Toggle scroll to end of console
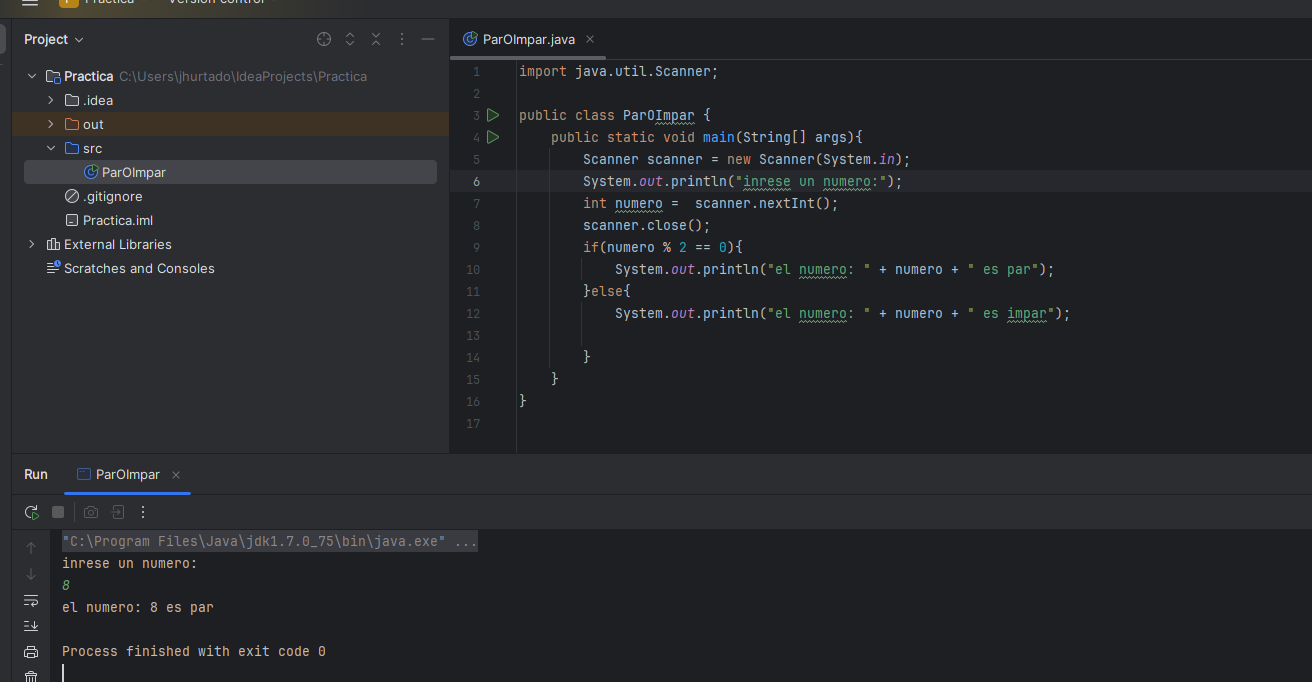1312x682 pixels. [x=31, y=626]
